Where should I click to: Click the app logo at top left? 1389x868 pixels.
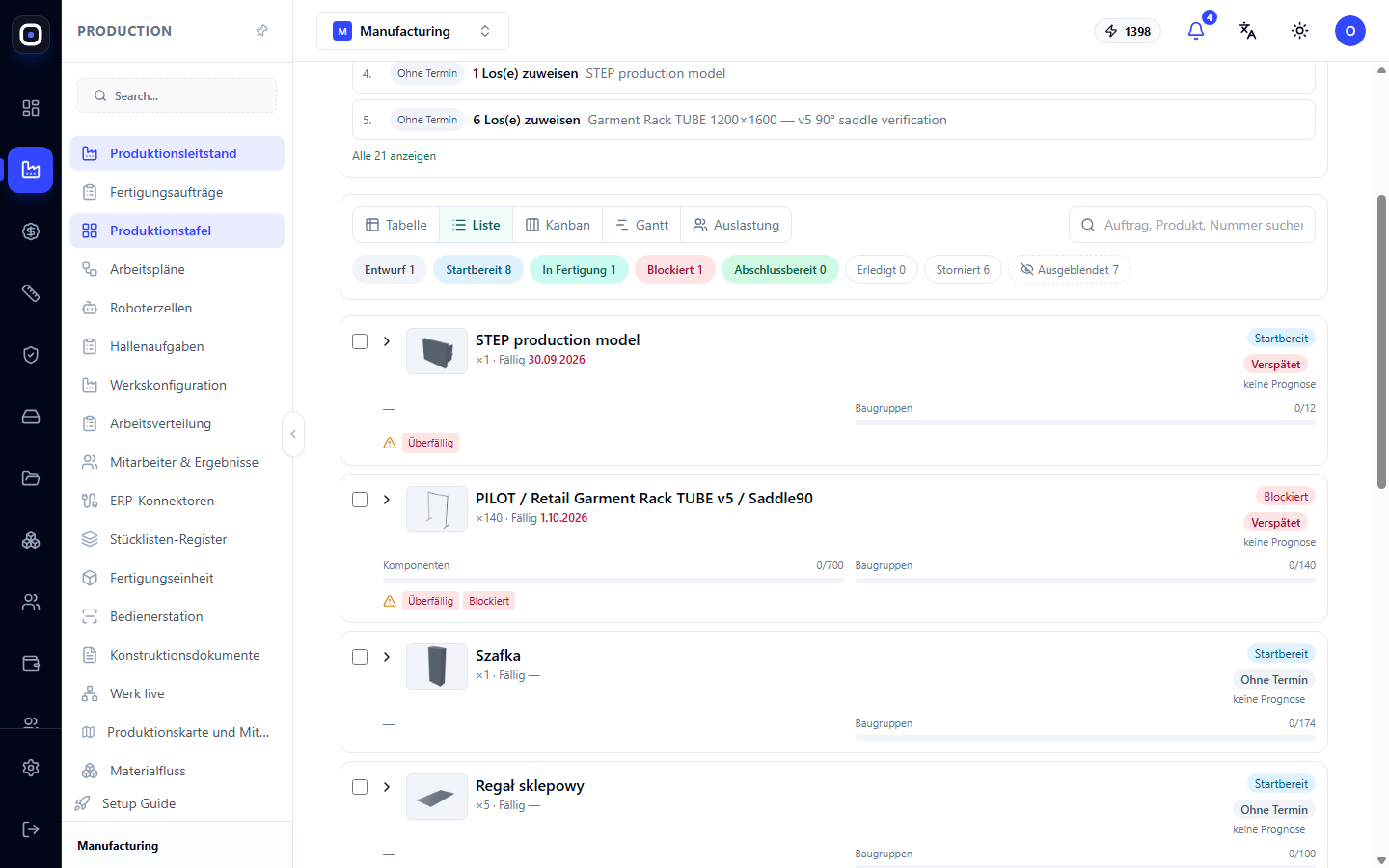tap(31, 35)
